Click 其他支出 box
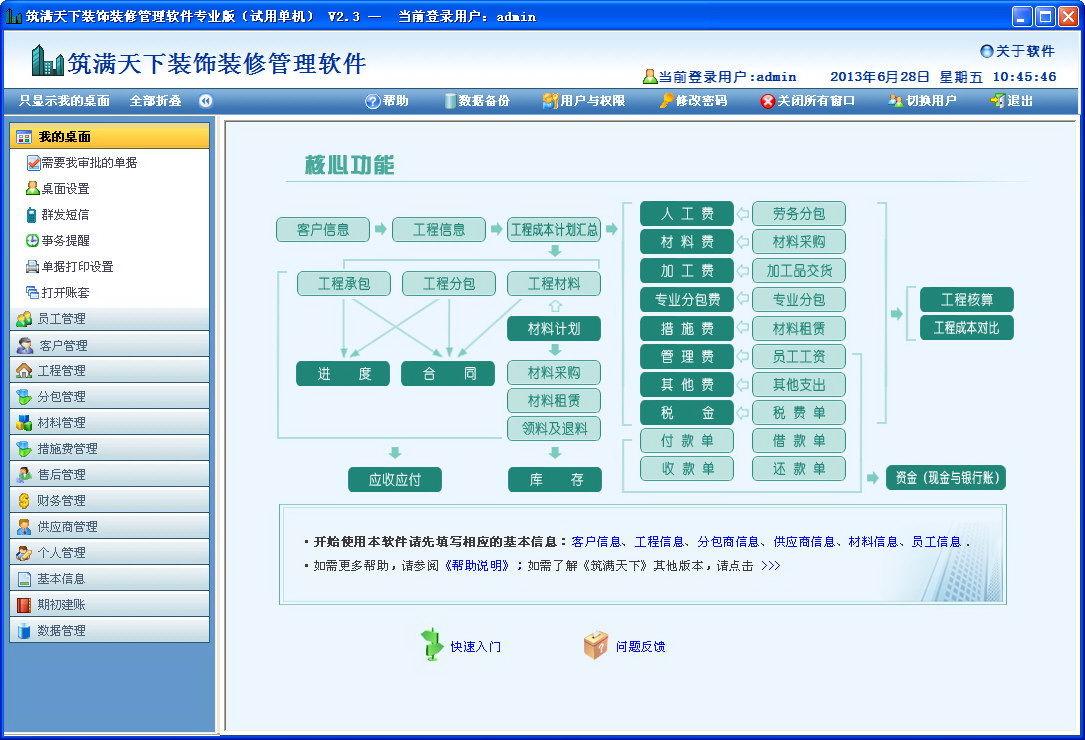Viewport: 1085px width, 740px height. coord(799,384)
